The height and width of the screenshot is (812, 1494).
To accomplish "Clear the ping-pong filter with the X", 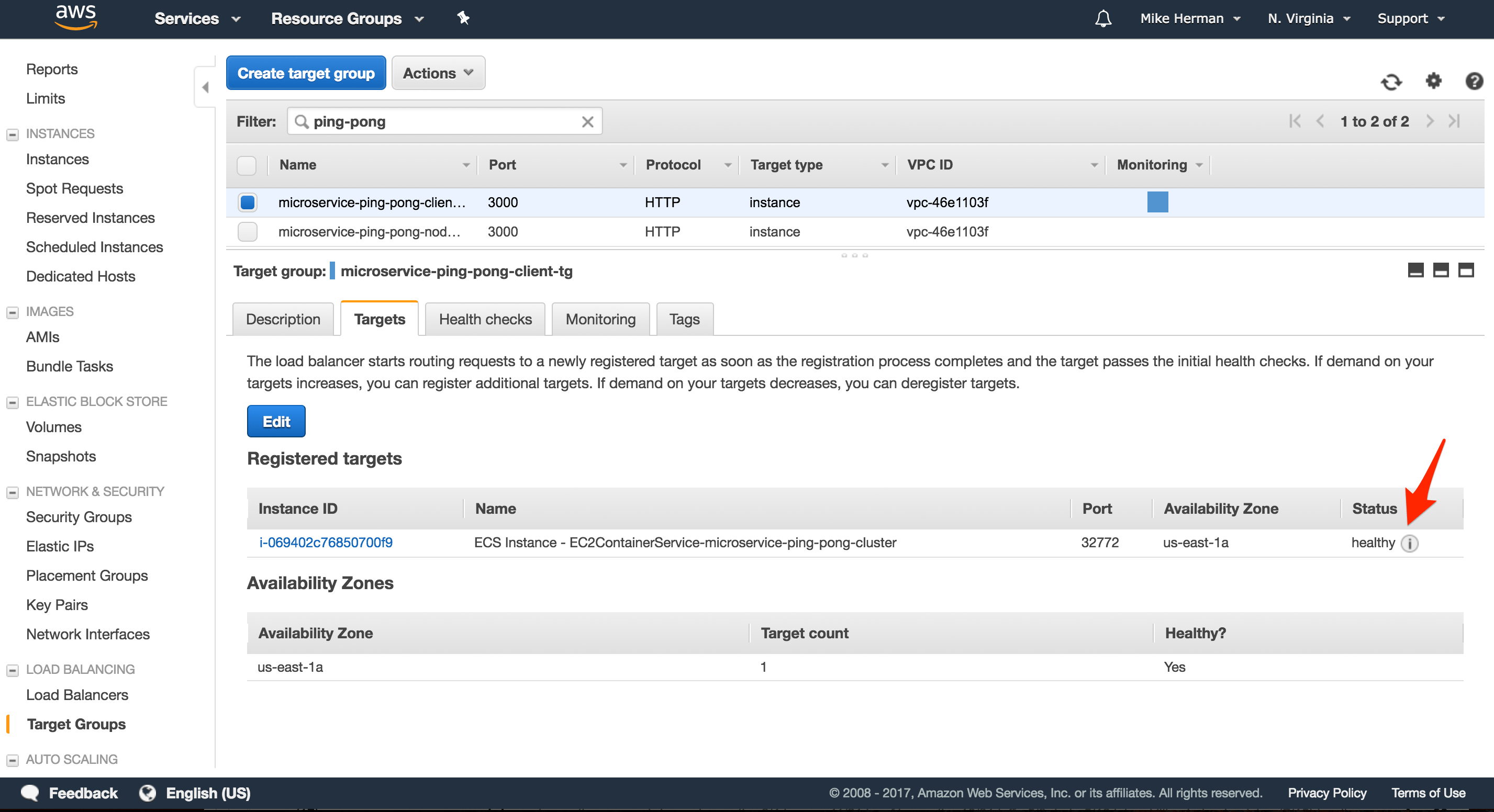I will pyautogui.click(x=587, y=121).
